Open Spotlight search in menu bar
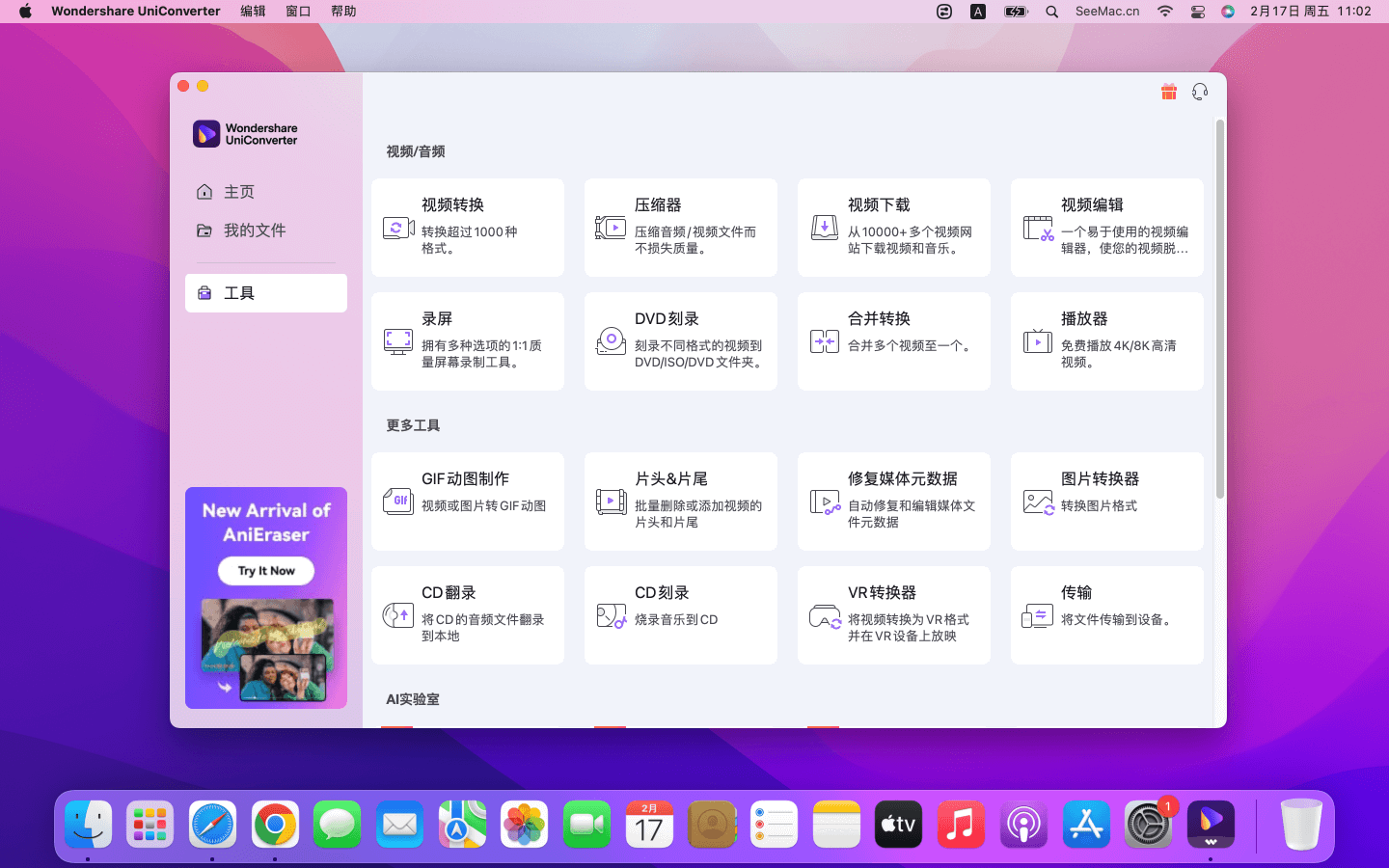 point(1052,12)
